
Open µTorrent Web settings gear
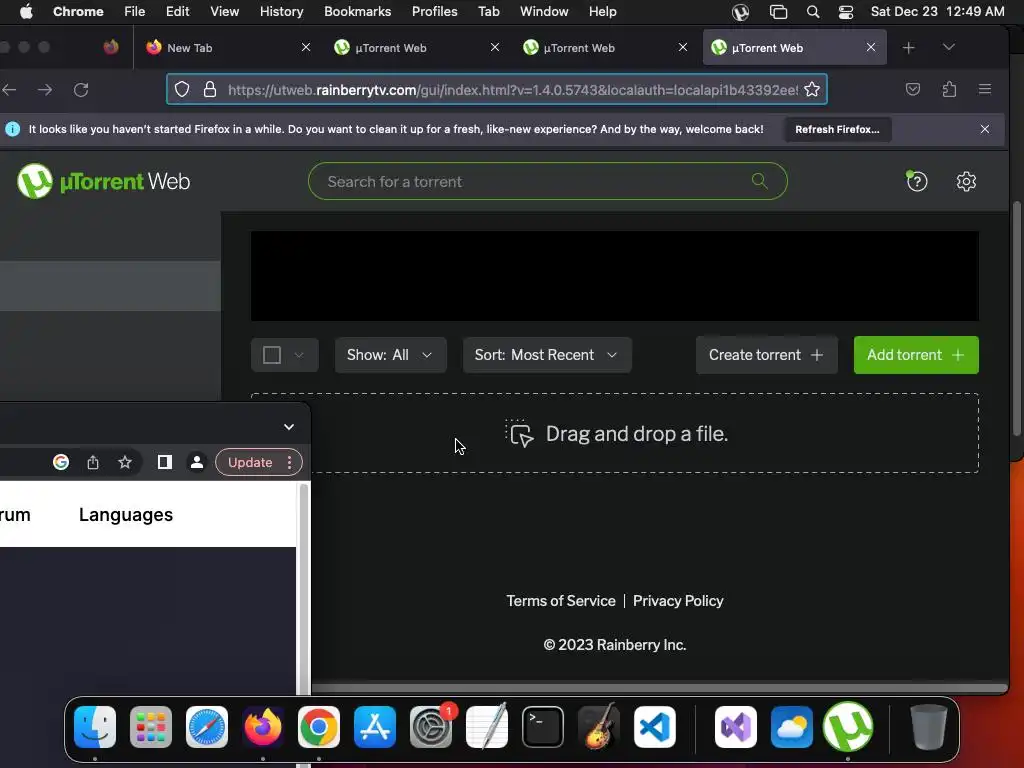966,182
